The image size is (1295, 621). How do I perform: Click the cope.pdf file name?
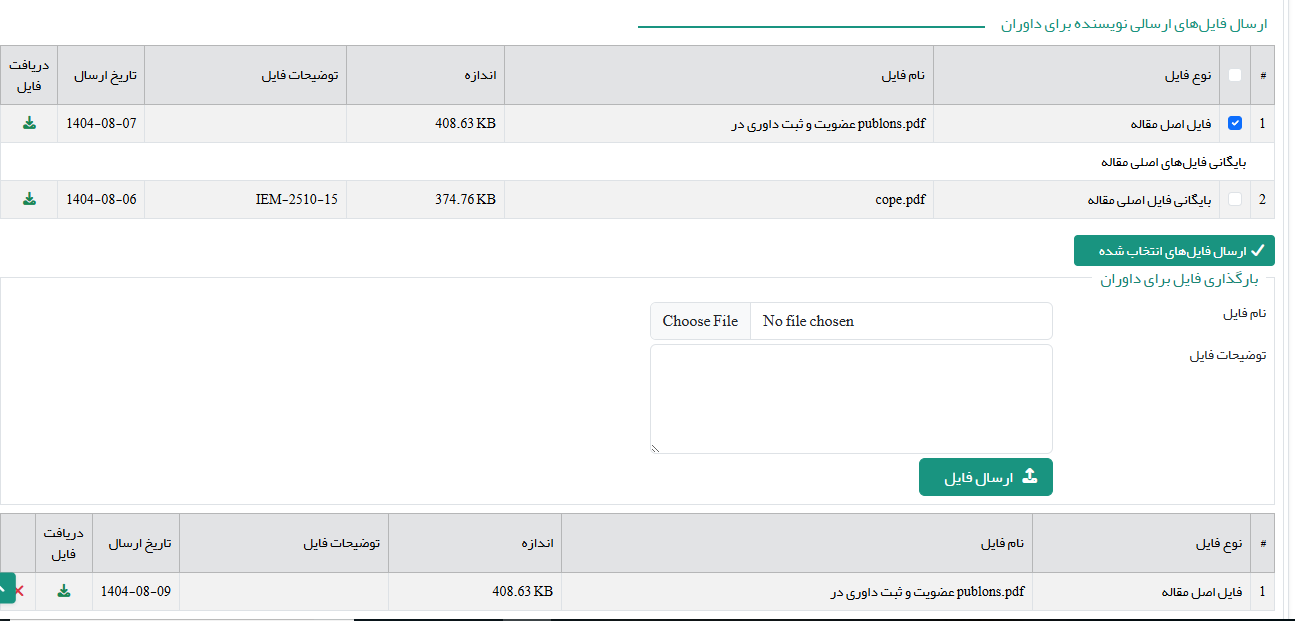click(900, 199)
